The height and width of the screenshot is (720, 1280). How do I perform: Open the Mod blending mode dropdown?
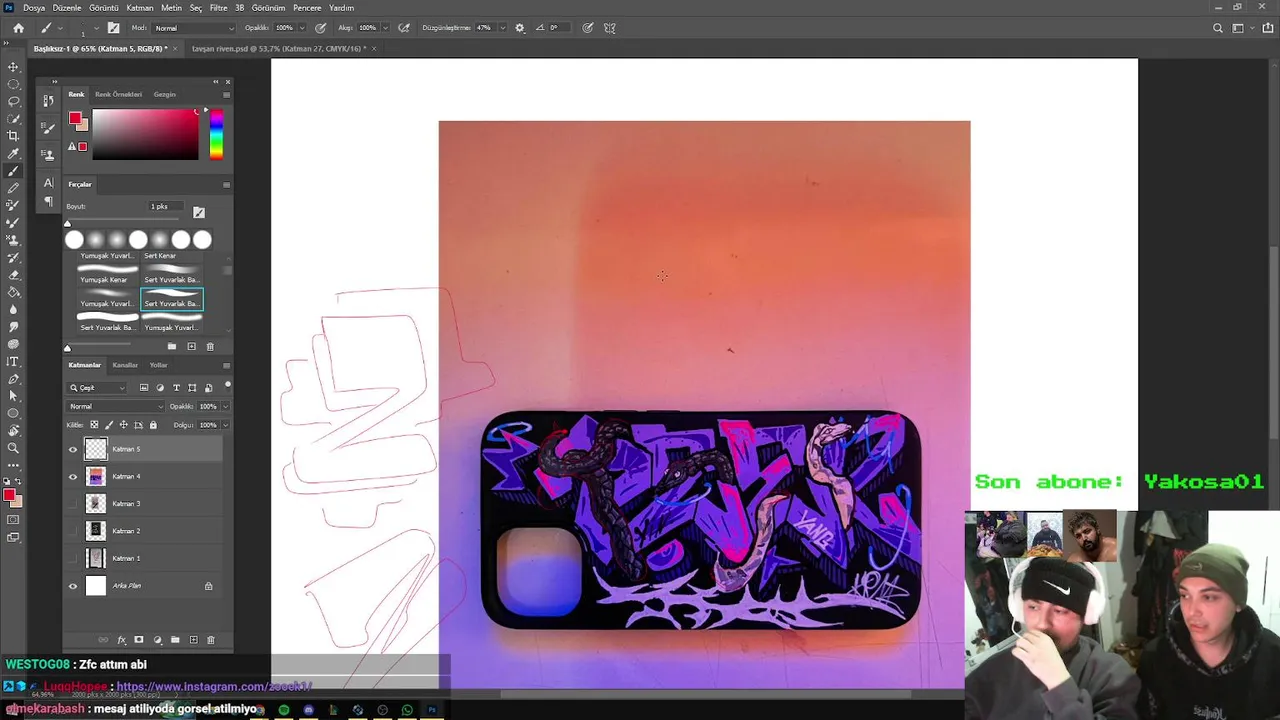[x=195, y=28]
